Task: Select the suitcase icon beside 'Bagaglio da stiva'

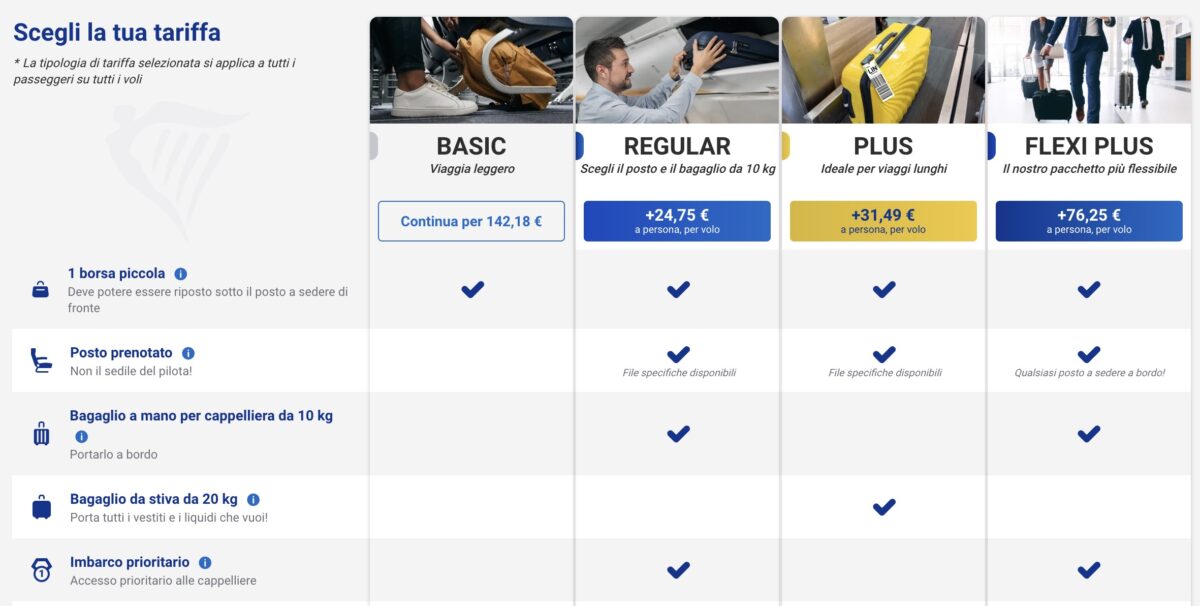Action: [40, 507]
